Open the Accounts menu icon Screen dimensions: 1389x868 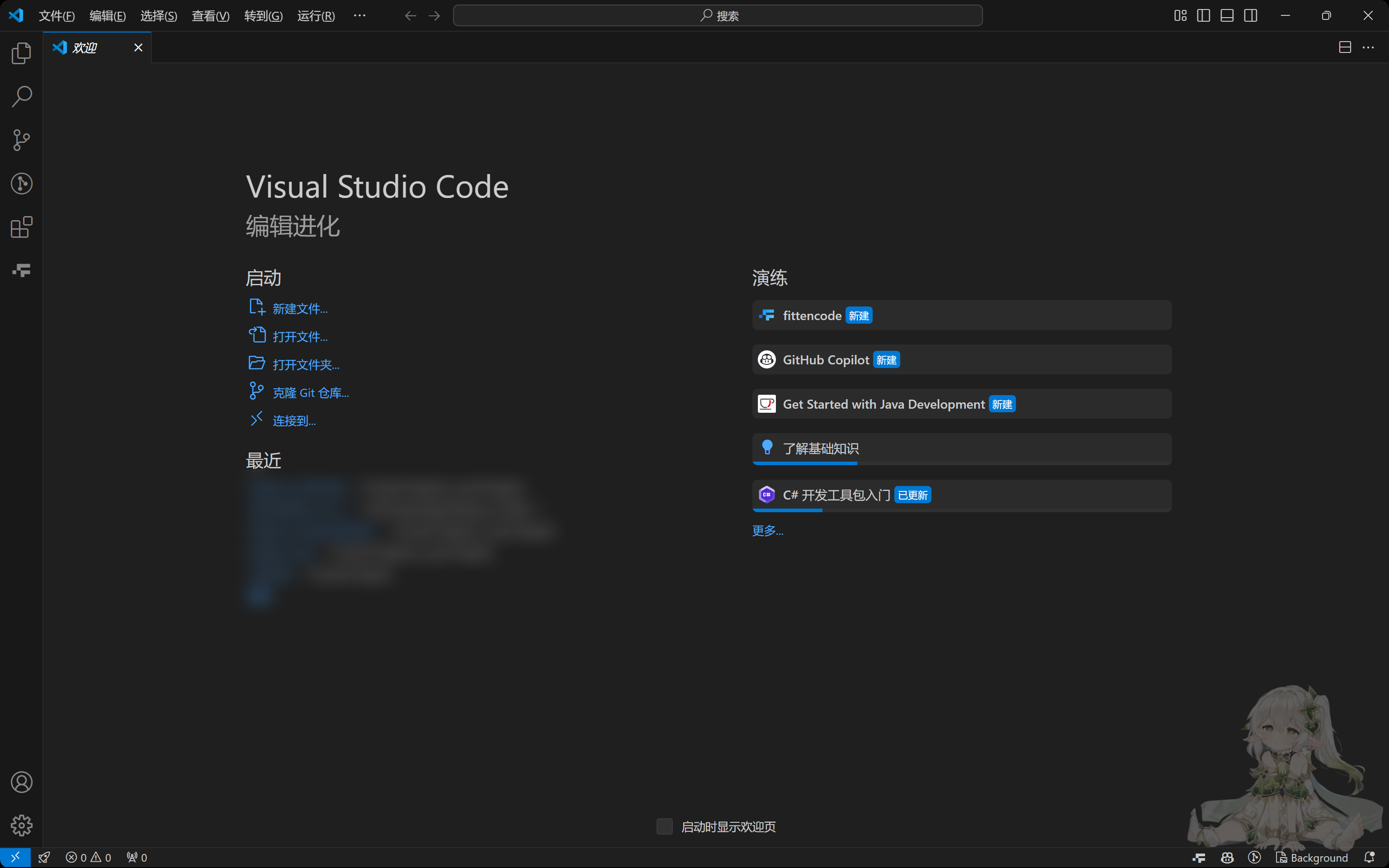click(21, 782)
